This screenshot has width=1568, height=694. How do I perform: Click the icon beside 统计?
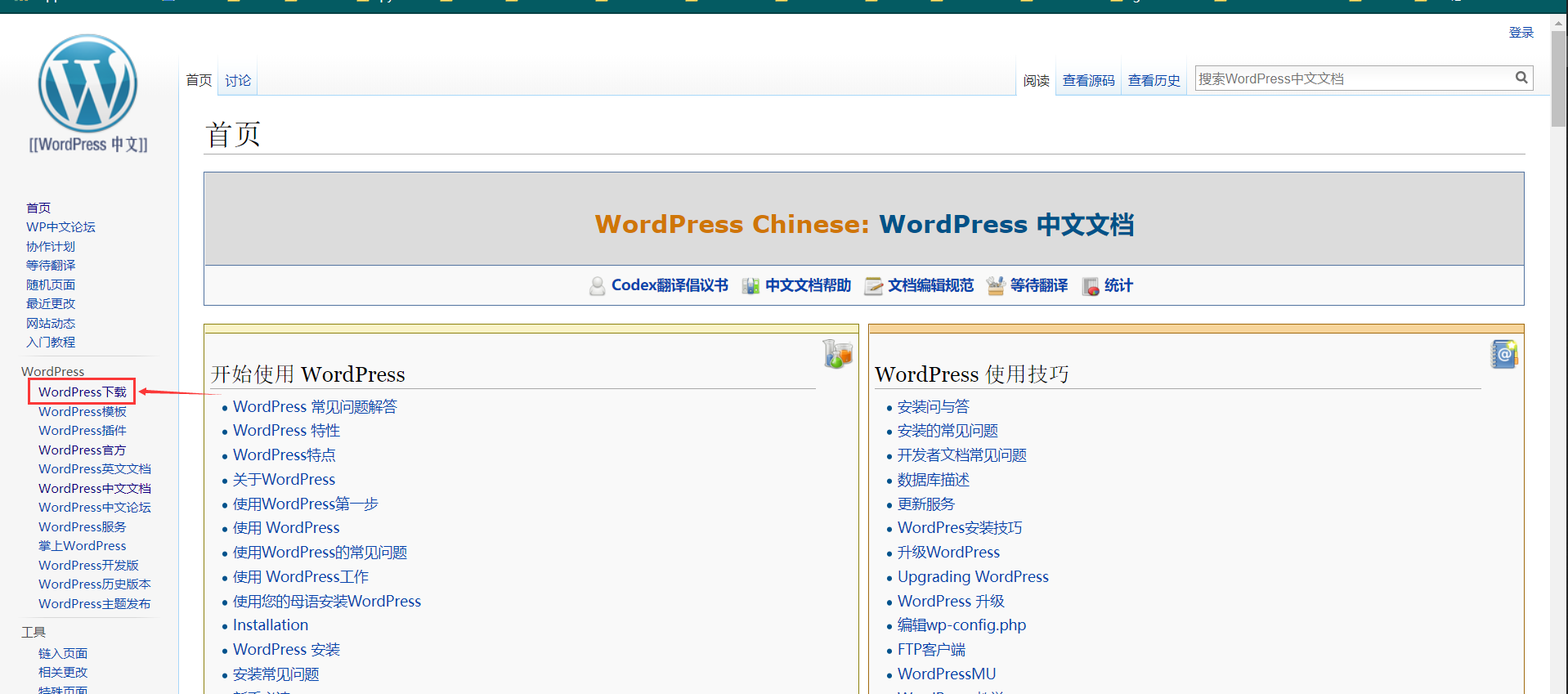pos(1091,286)
